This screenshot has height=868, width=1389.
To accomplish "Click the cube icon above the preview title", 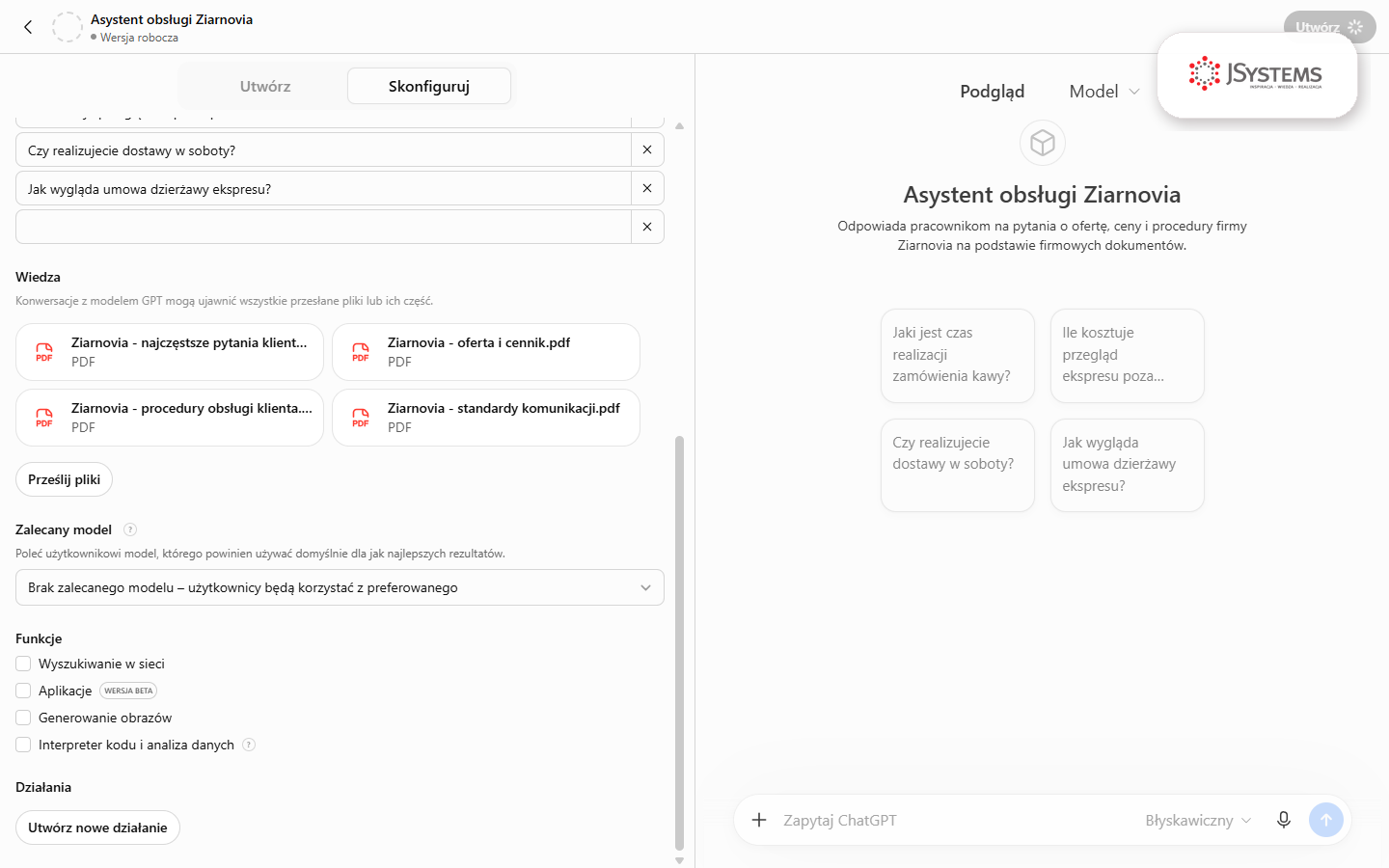I will tap(1043, 143).
